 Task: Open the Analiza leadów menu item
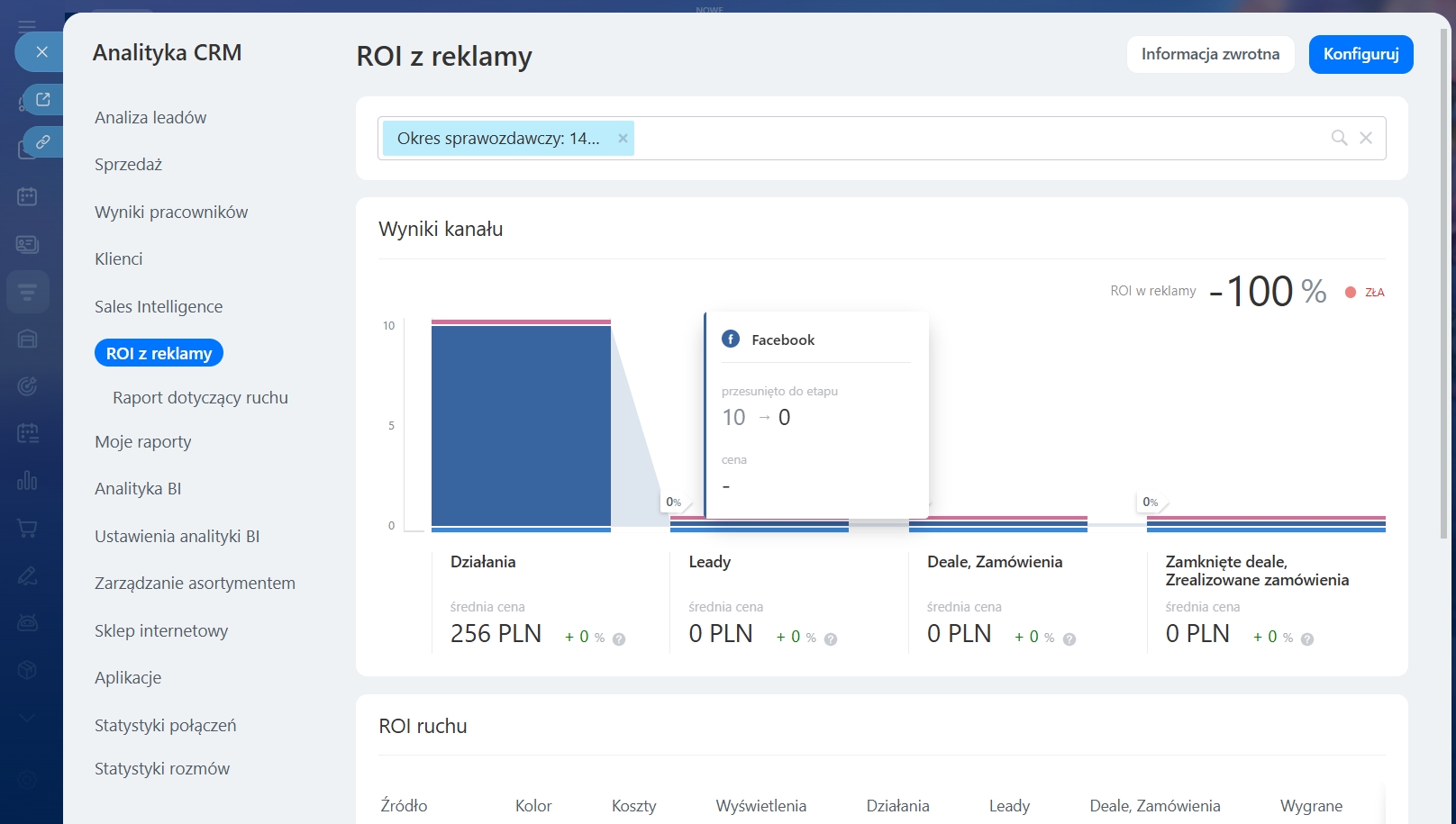150,118
